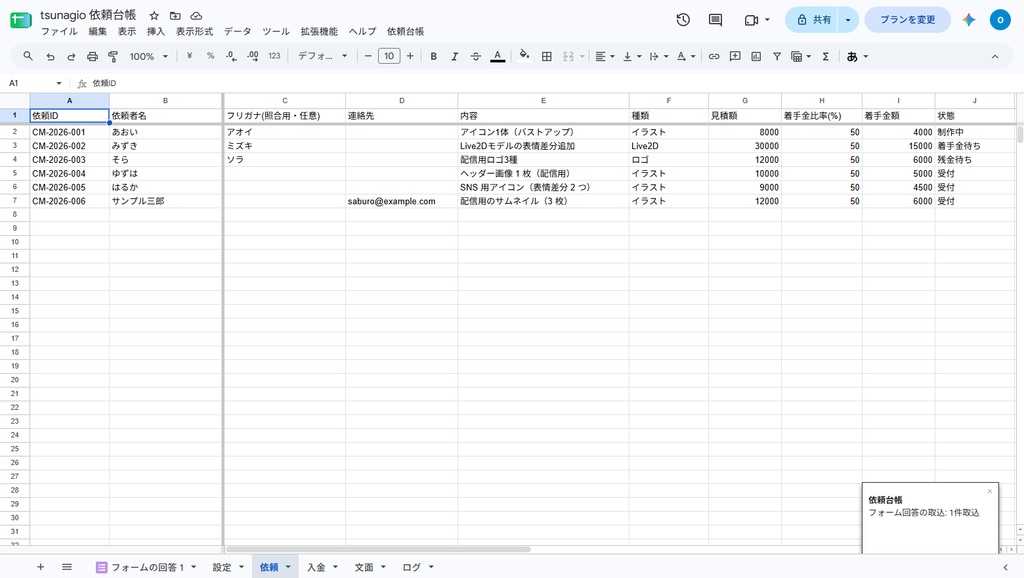Open the 挿入 menu
This screenshot has height=578, width=1024.
pos(155,31)
